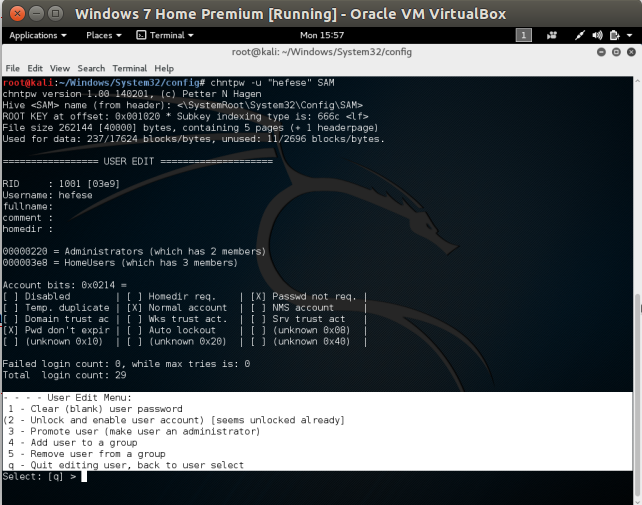Click the 'Account bits: 0x0214' text
Image resolution: width=642 pixels, height=505 pixels.
click(65, 285)
